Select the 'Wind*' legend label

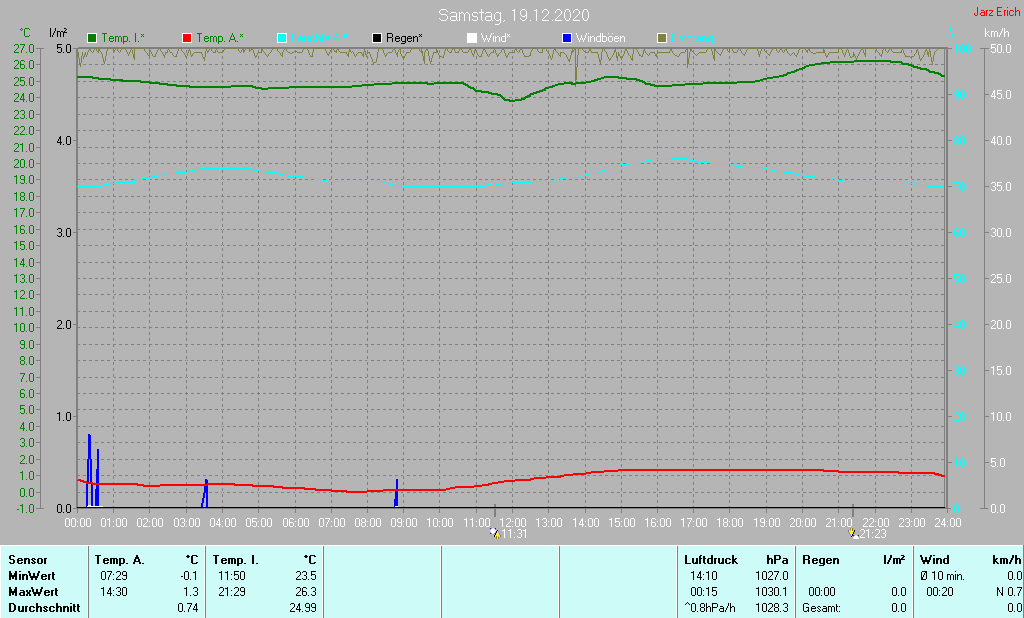496,39
